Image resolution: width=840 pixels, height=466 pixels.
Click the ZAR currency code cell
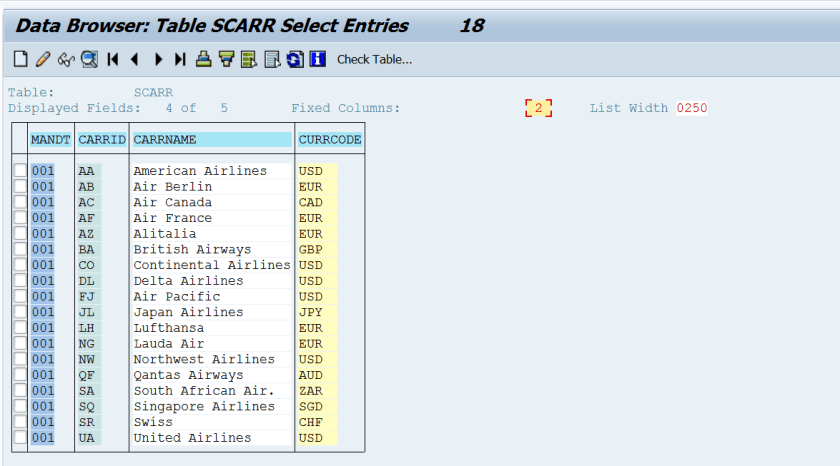point(317,390)
